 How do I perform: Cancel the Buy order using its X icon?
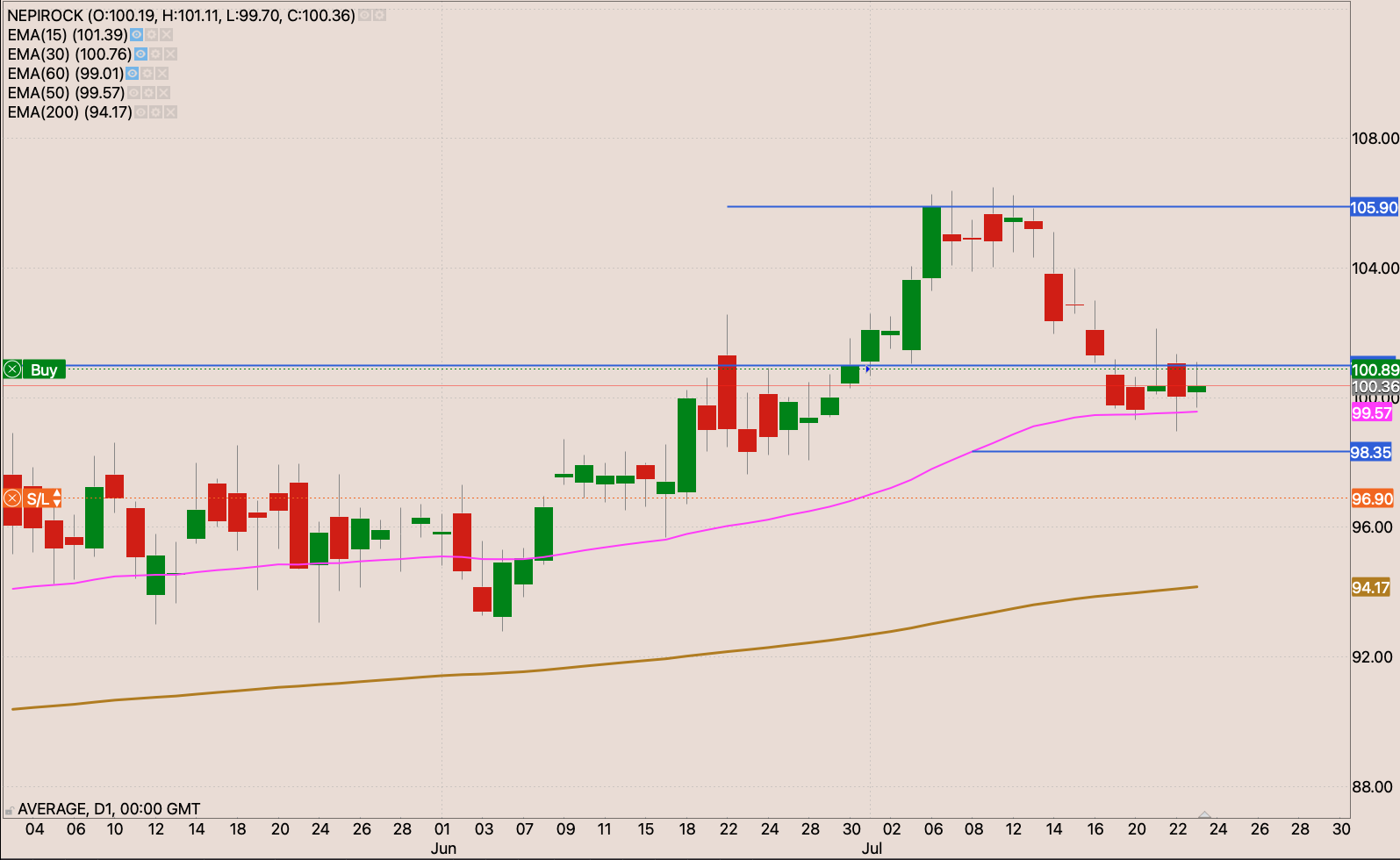click(12, 369)
